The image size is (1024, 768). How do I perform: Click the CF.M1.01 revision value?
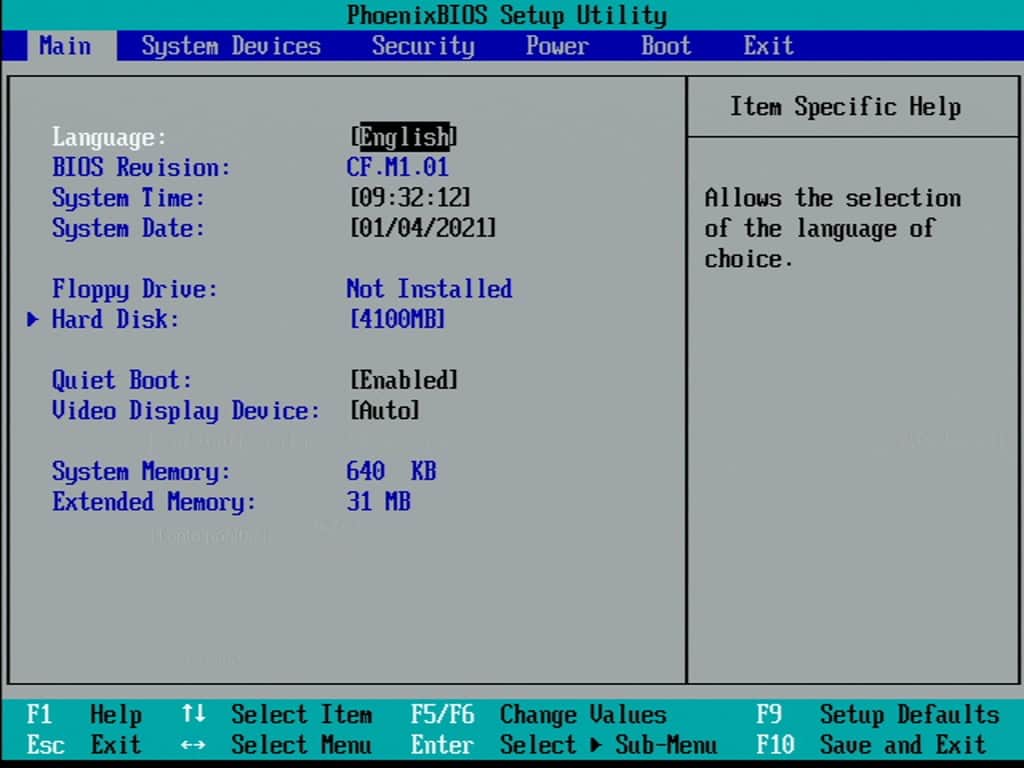(x=398, y=167)
